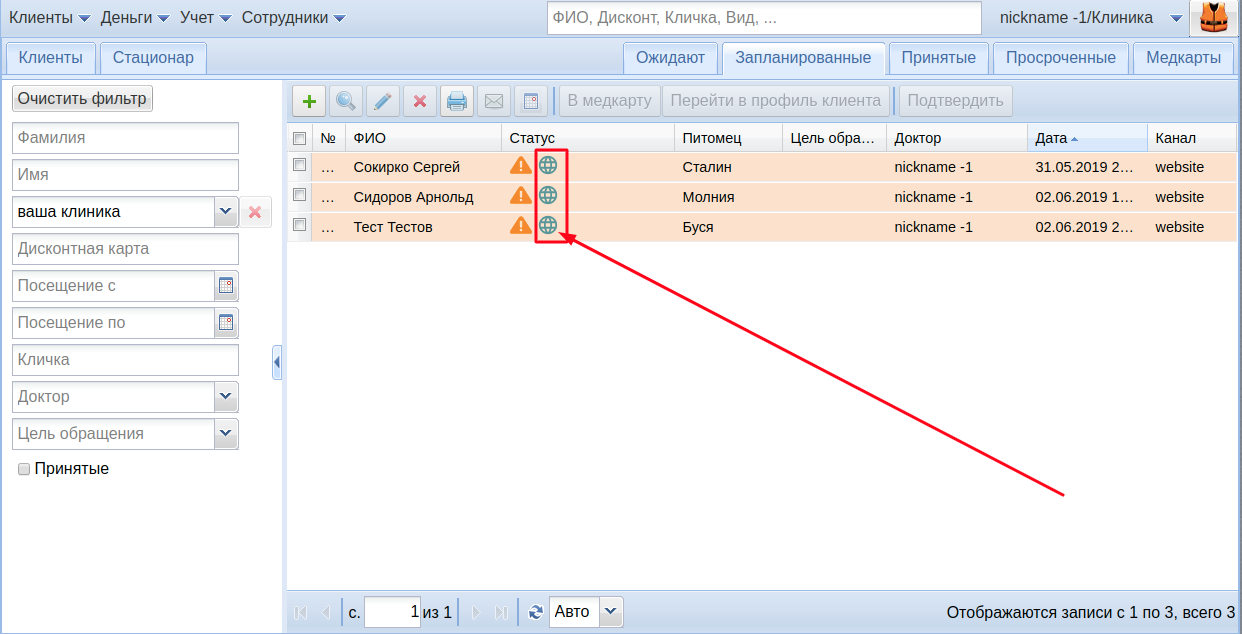Open the Авто refresh interval dropdown
Image resolution: width=1242 pixels, height=634 pixels.
coord(611,612)
